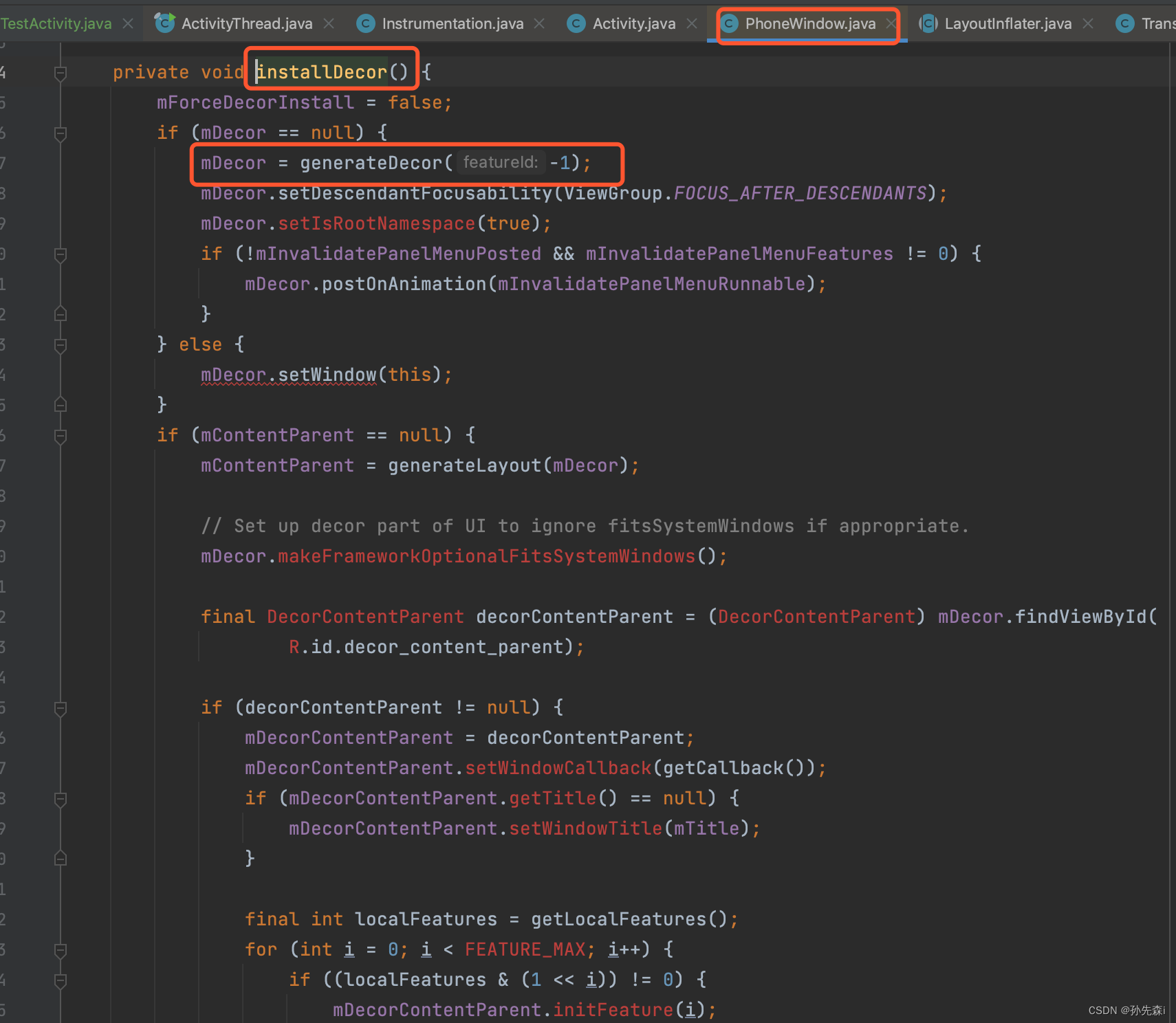Click the 'Set up decor part of UI' comment
Viewport: 1176px width, 1023px height.
pos(585,526)
